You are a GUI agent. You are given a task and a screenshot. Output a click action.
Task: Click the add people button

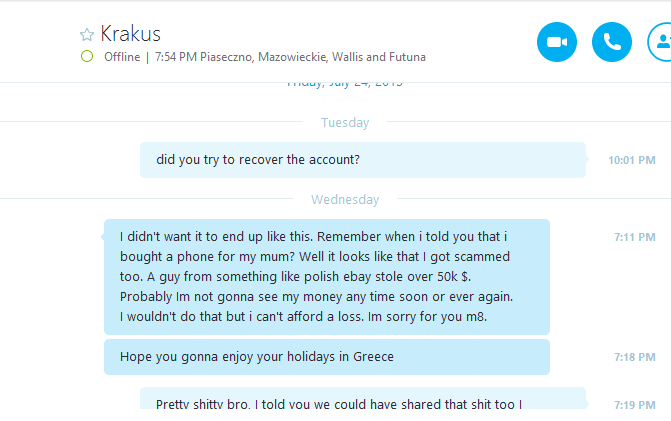pos(662,42)
